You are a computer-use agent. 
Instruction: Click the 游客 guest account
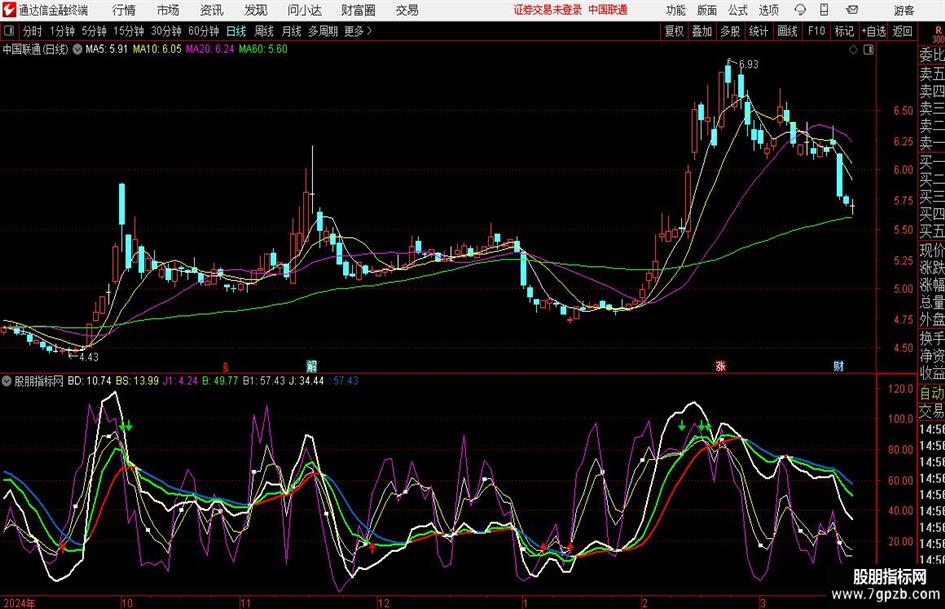pos(904,10)
